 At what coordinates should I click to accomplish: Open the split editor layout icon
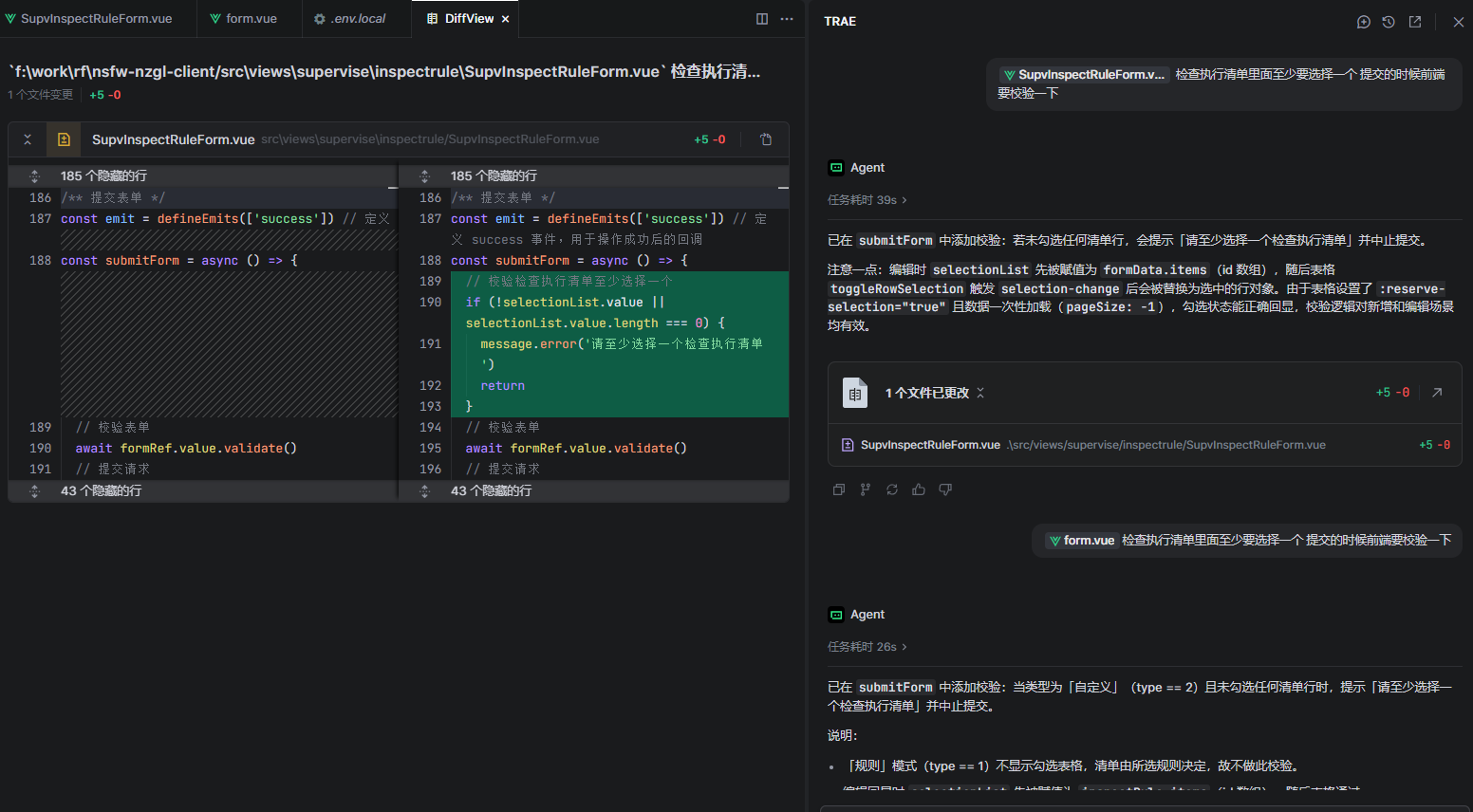pos(762,19)
